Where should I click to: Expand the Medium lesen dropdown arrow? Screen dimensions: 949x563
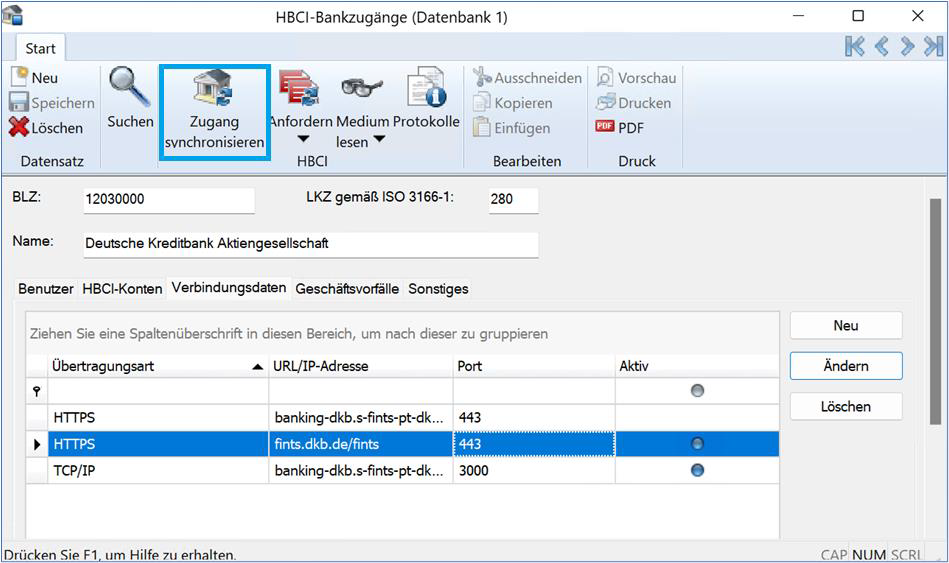coord(379,139)
